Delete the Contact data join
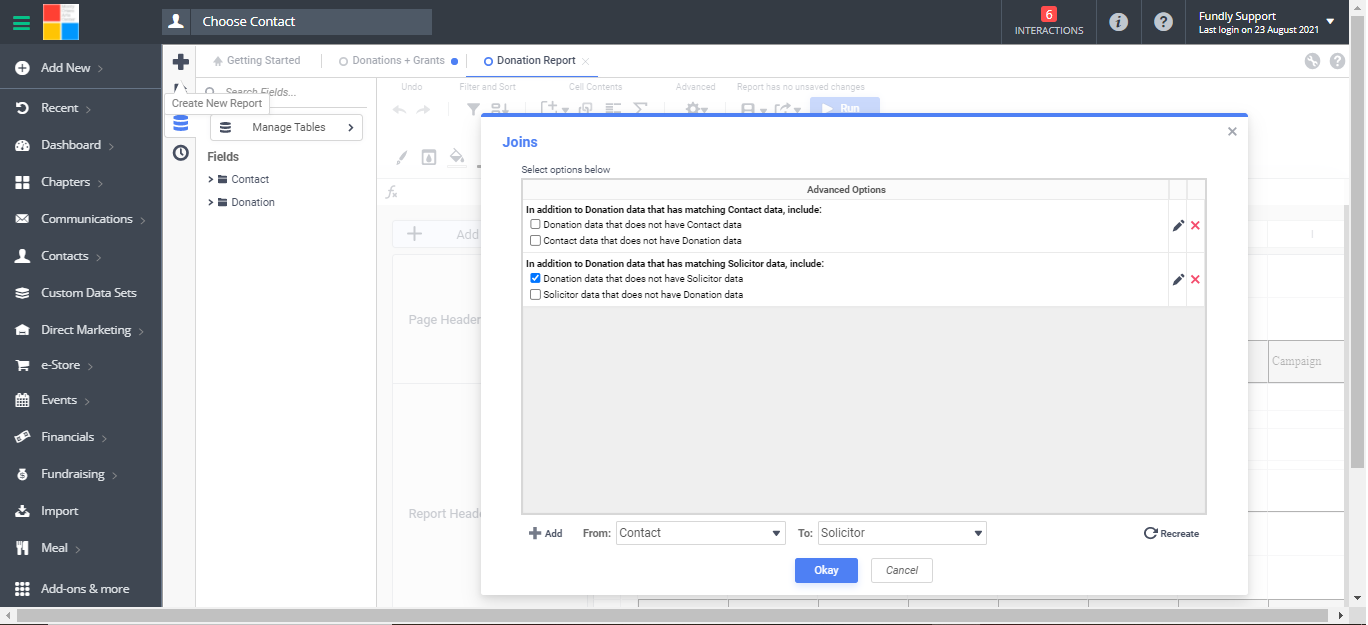Screen dimensions: 1368x625 click(x=1195, y=226)
